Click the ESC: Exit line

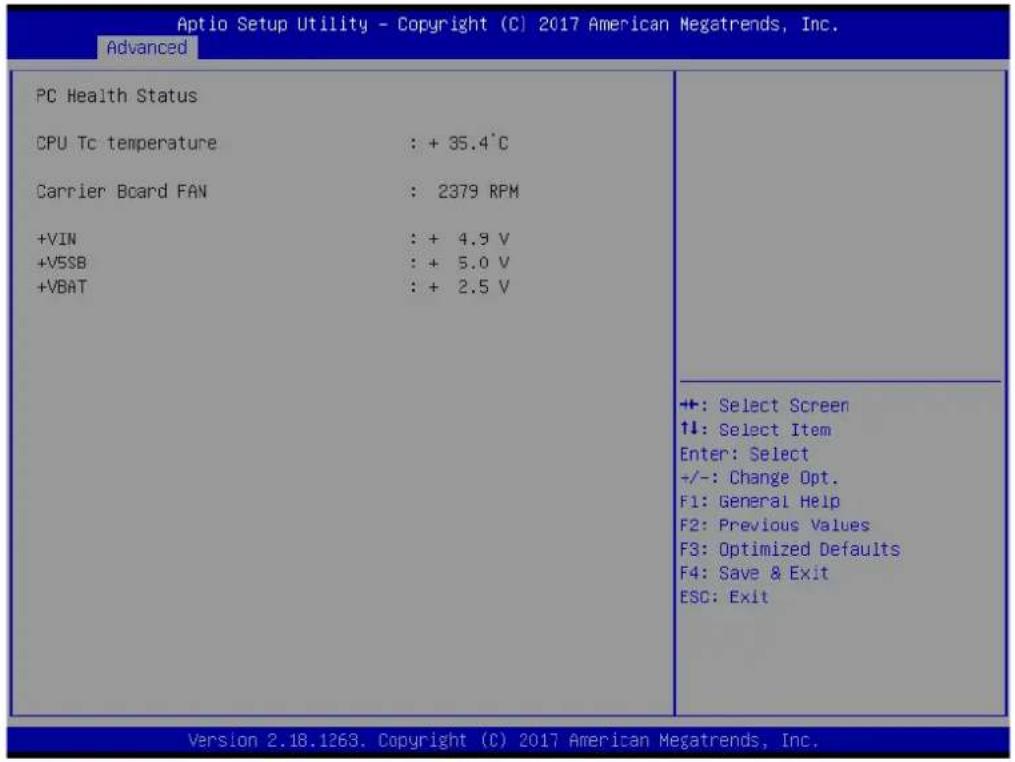[x=724, y=597]
